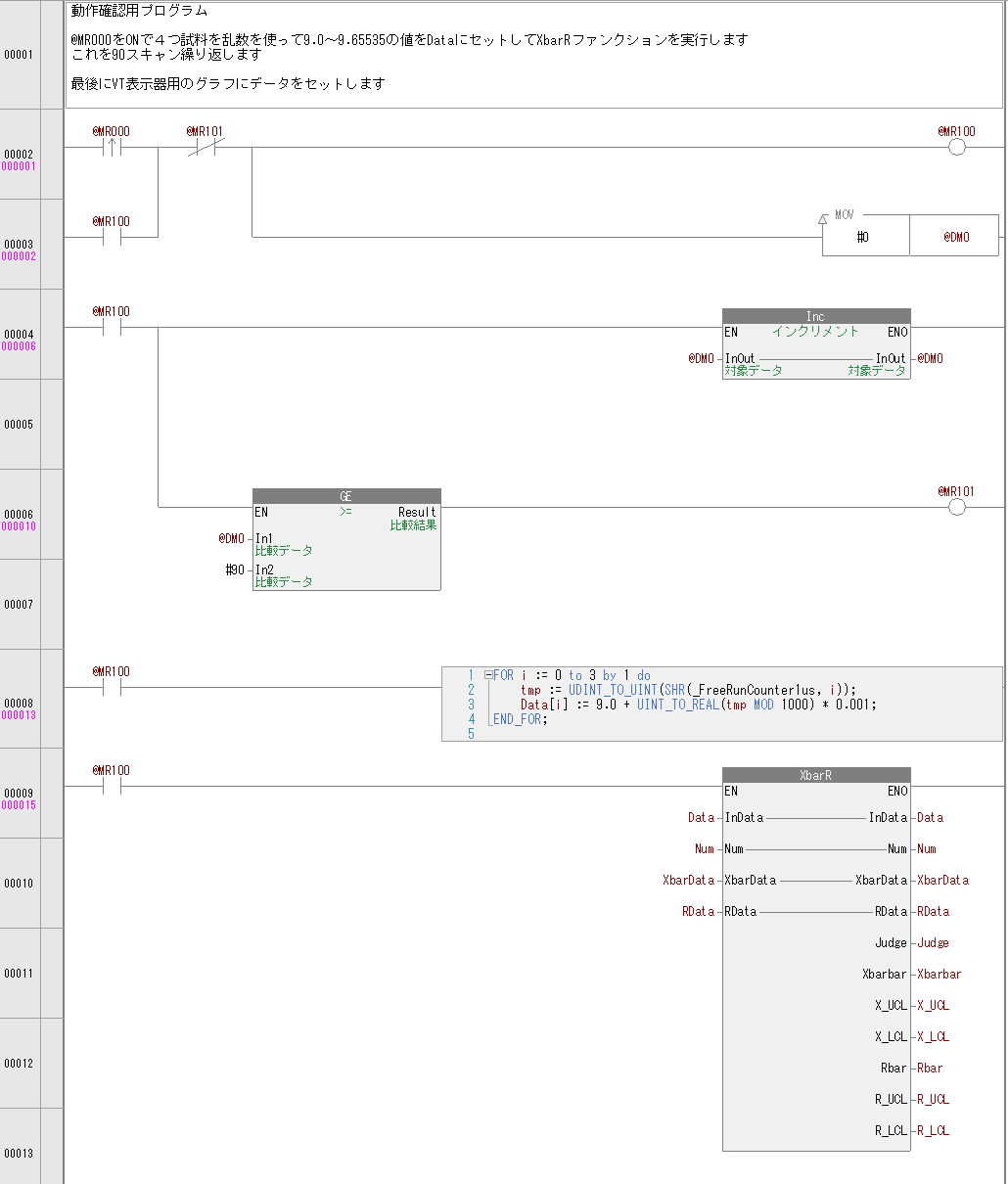Click the GE function block title
The height and width of the screenshot is (1184, 1008).
click(x=345, y=496)
